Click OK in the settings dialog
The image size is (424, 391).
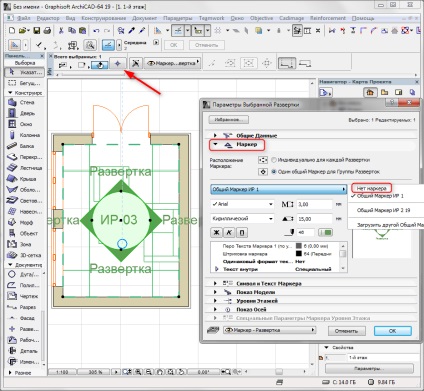(x=393, y=331)
